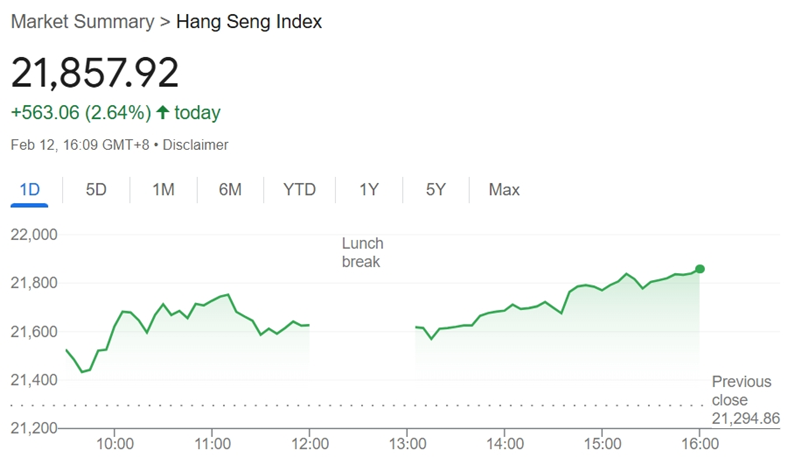The width and height of the screenshot is (808, 457).
Task: Open the Disclaimer link
Action: [x=195, y=145]
